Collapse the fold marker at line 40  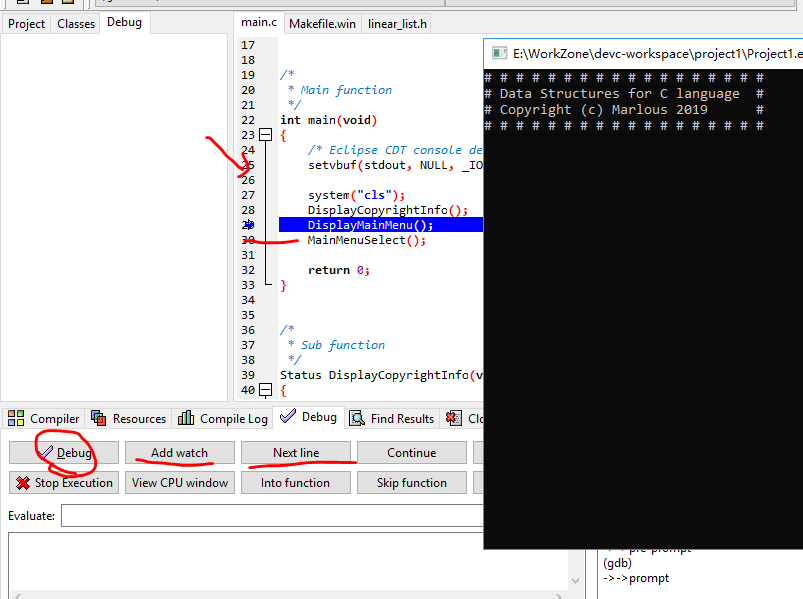click(265, 390)
